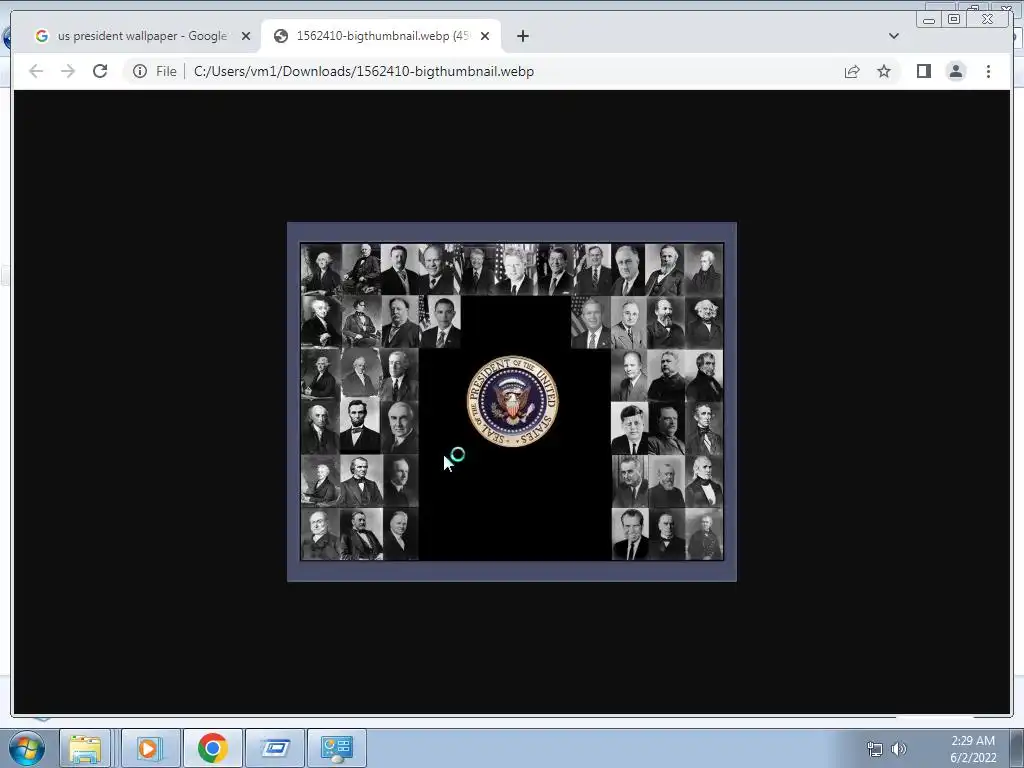
Task: Go back using Chrome's back arrow
Action: [x=36, y=71]
